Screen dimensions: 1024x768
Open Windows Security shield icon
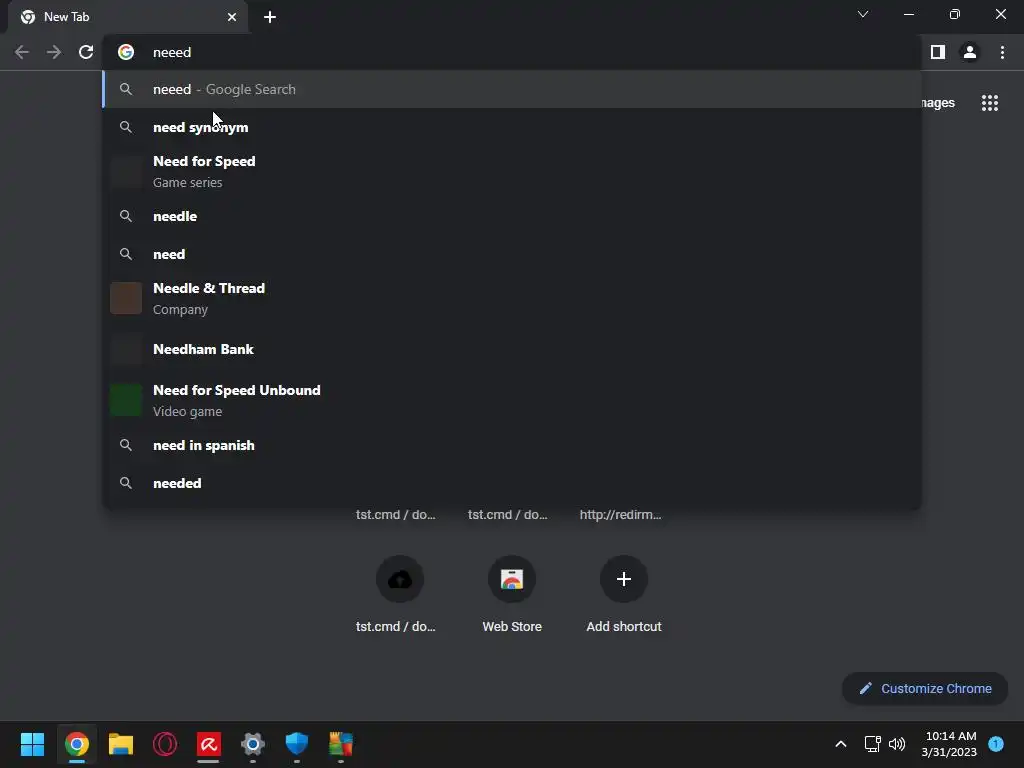[296, 744]
